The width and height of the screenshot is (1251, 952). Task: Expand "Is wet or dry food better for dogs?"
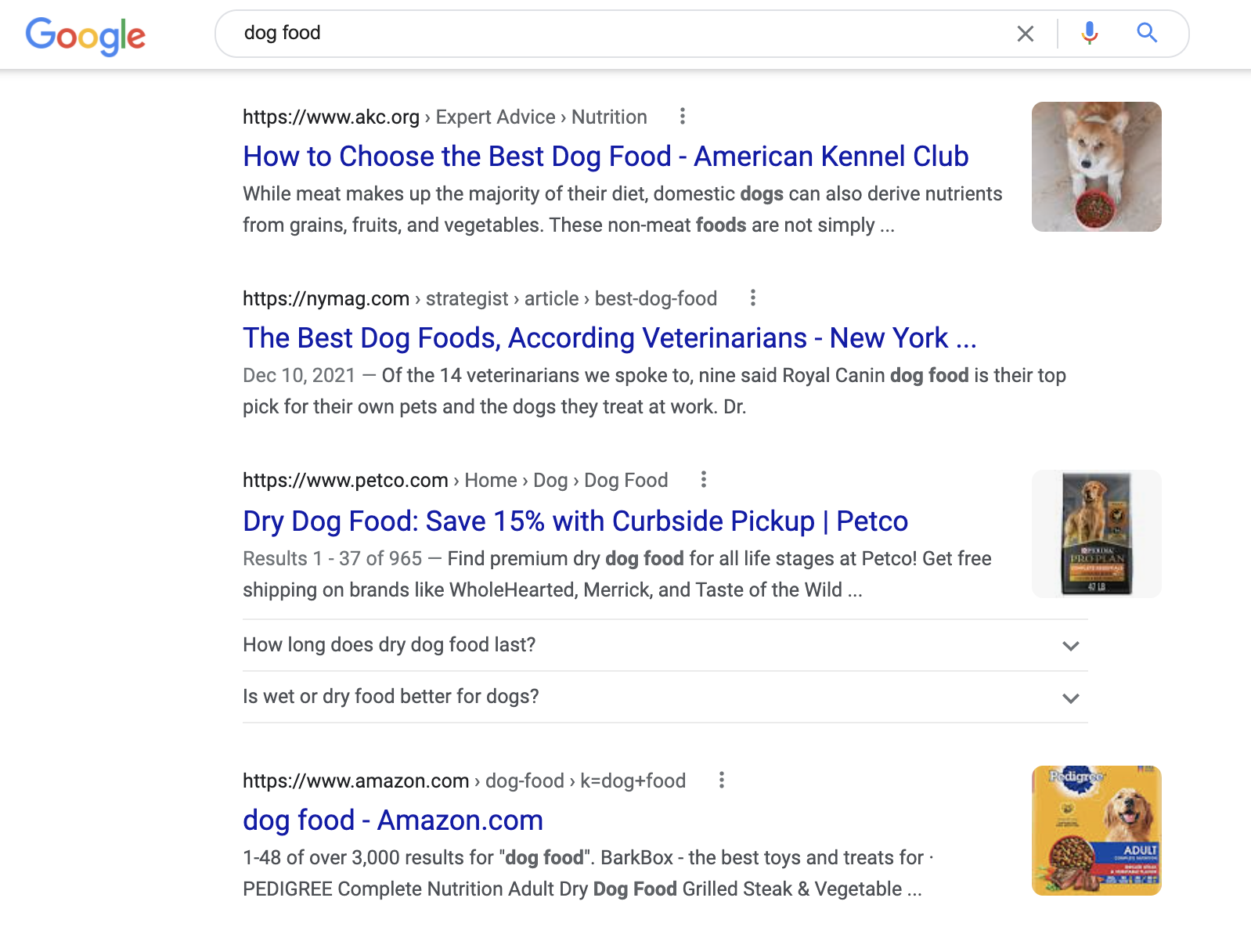[665, 697]
